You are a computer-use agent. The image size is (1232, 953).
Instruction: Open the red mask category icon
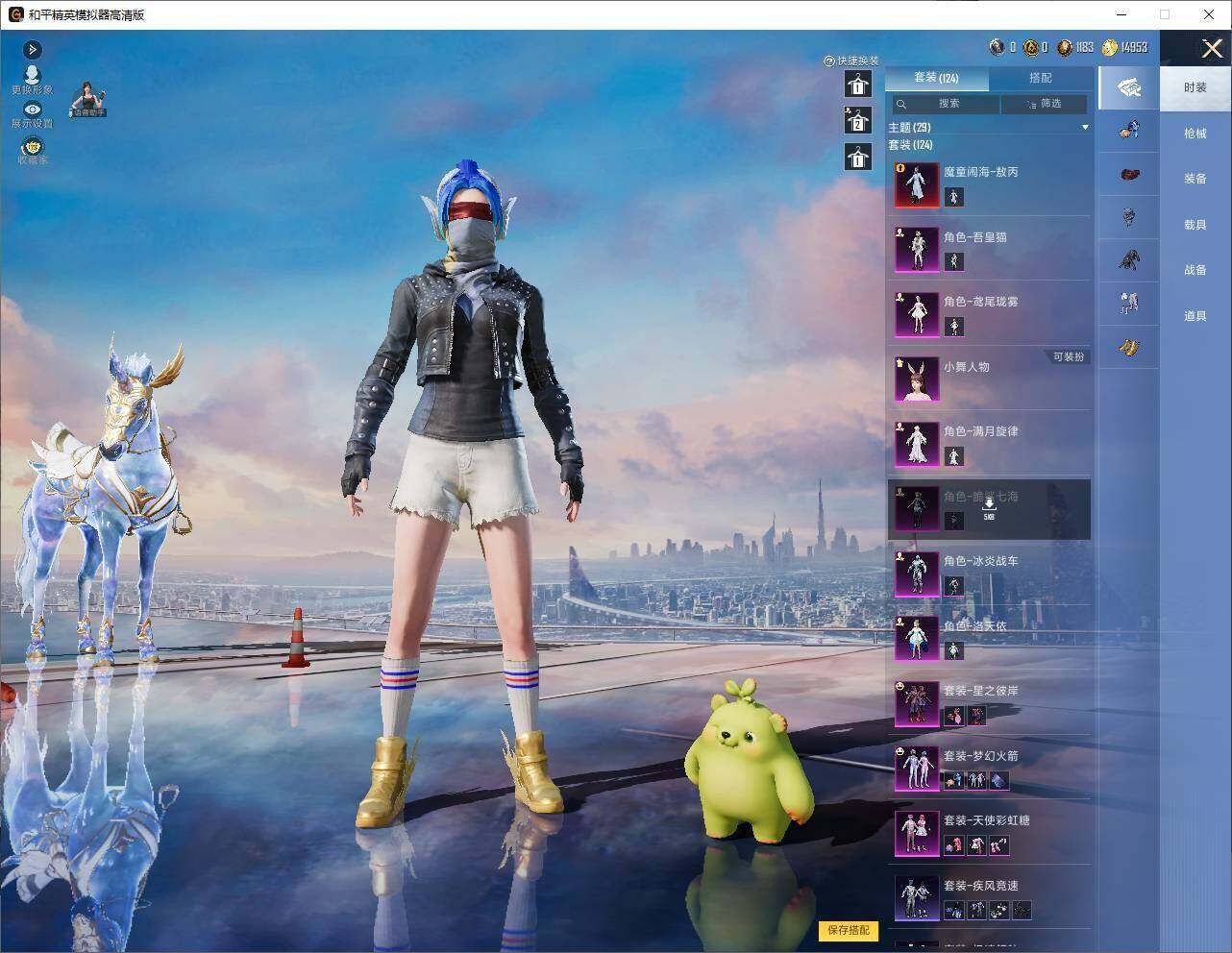tap(1129, 174)
